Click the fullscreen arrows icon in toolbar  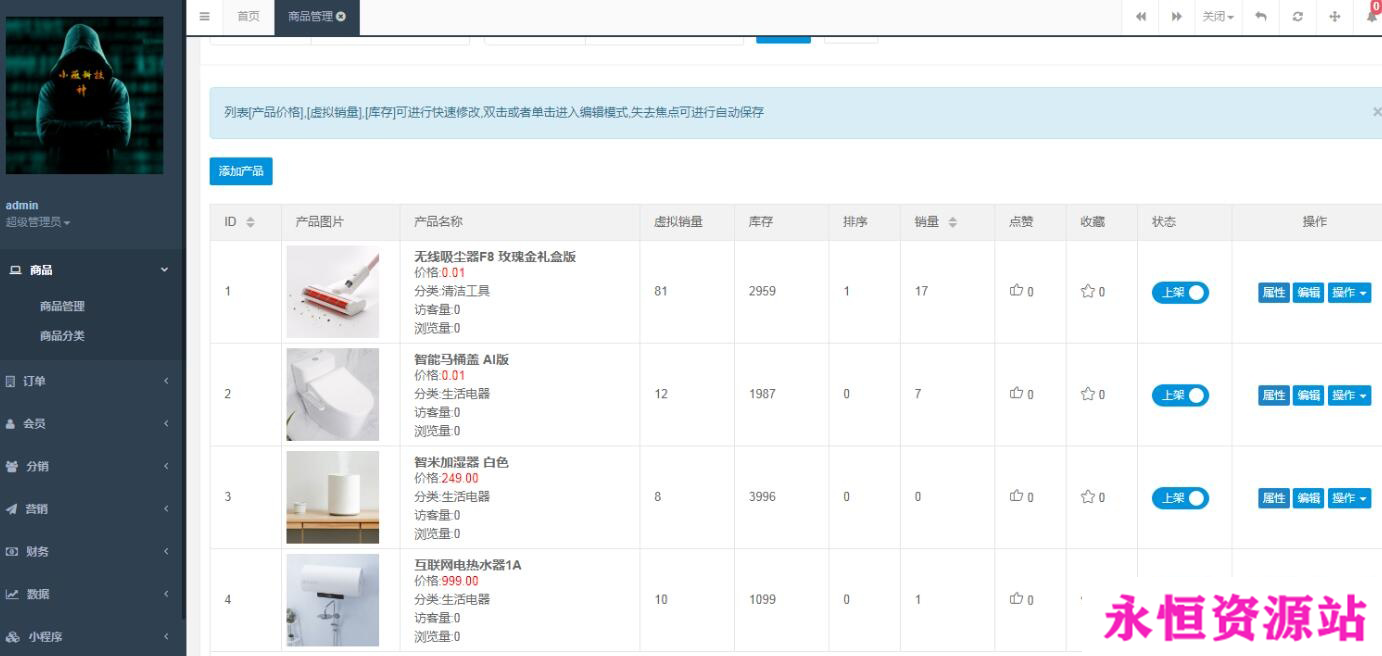tap(1334, 17)
